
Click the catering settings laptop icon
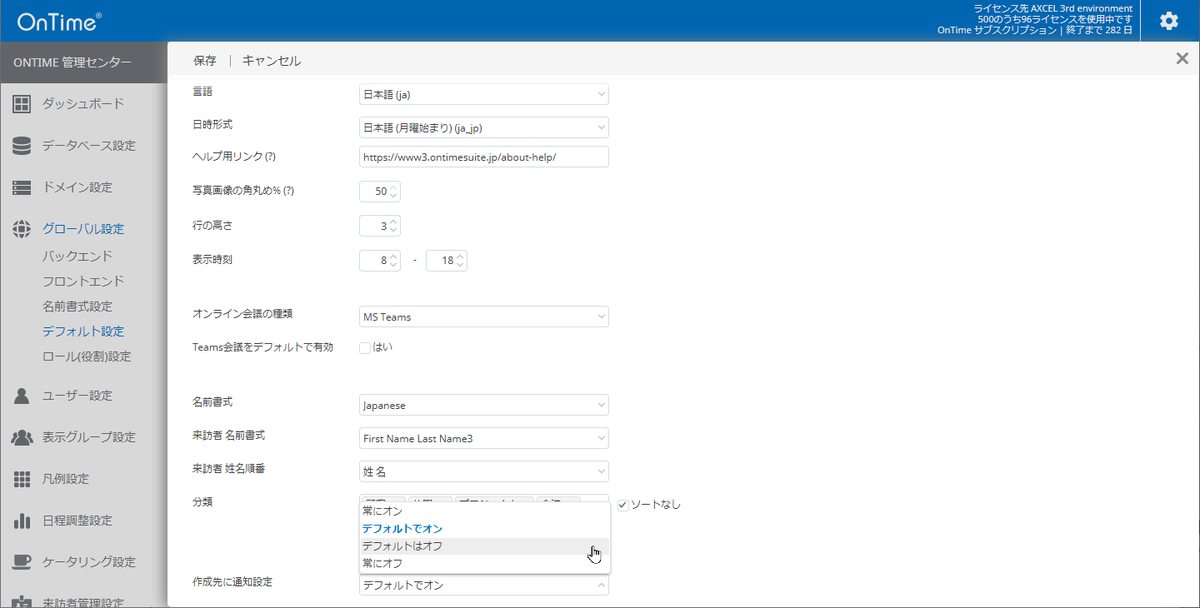[x=21, y=562]
